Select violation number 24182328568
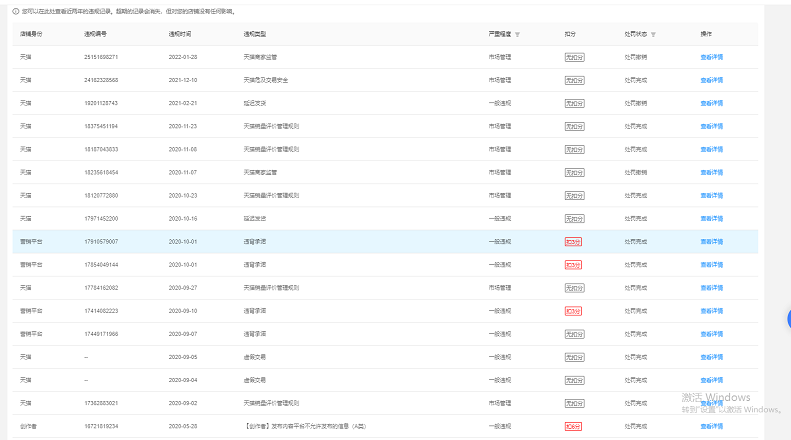The width and height of the screenshot is (791, 440). pos(101,80)
